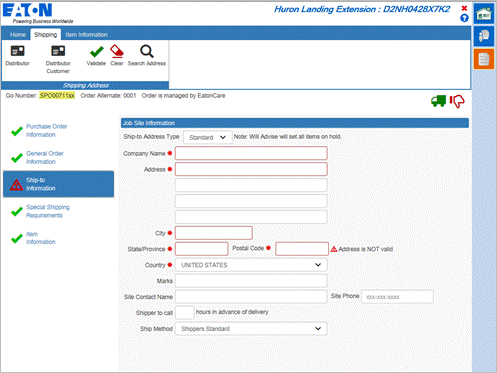Open the Item Information tab
497x373 pixels.
[87, 34]
